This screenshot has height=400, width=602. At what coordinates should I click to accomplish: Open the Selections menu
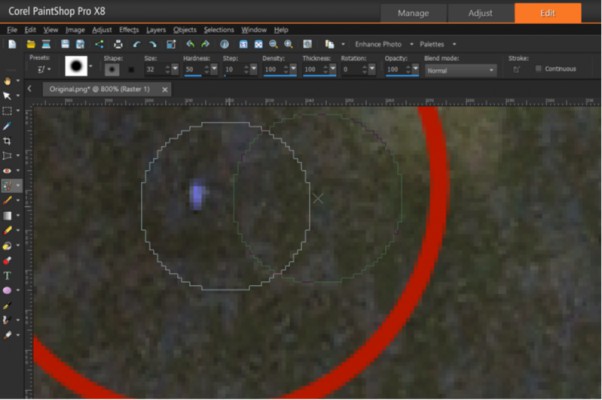click(x=219, y=30)
